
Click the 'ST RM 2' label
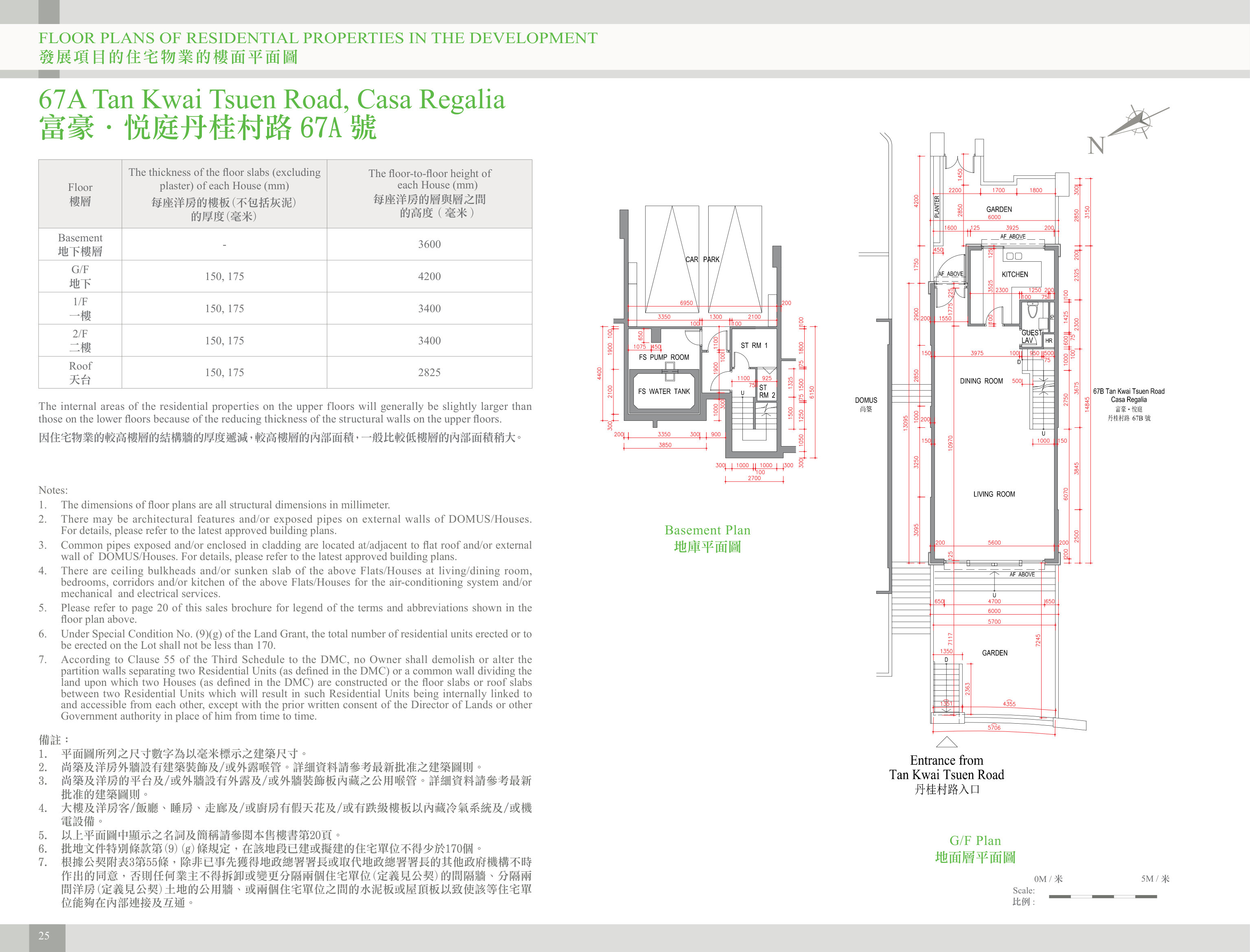767,392
